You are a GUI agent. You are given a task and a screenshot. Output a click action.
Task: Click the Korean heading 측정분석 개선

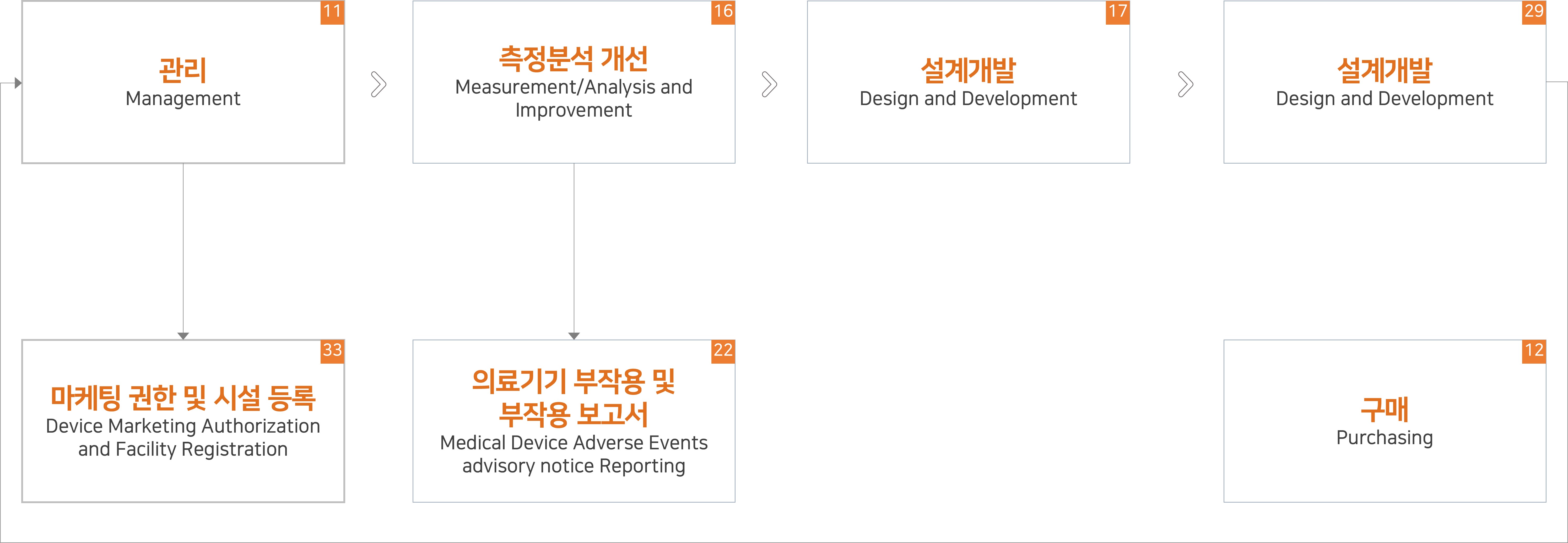coord(574,58)
